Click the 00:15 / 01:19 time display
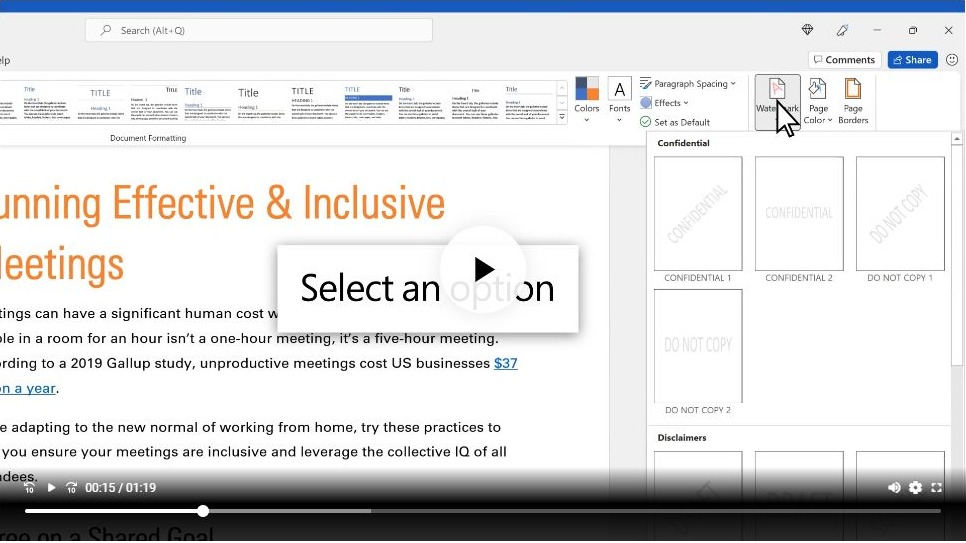The height and width of the screenshot is (543, 966). coord(120,488)
